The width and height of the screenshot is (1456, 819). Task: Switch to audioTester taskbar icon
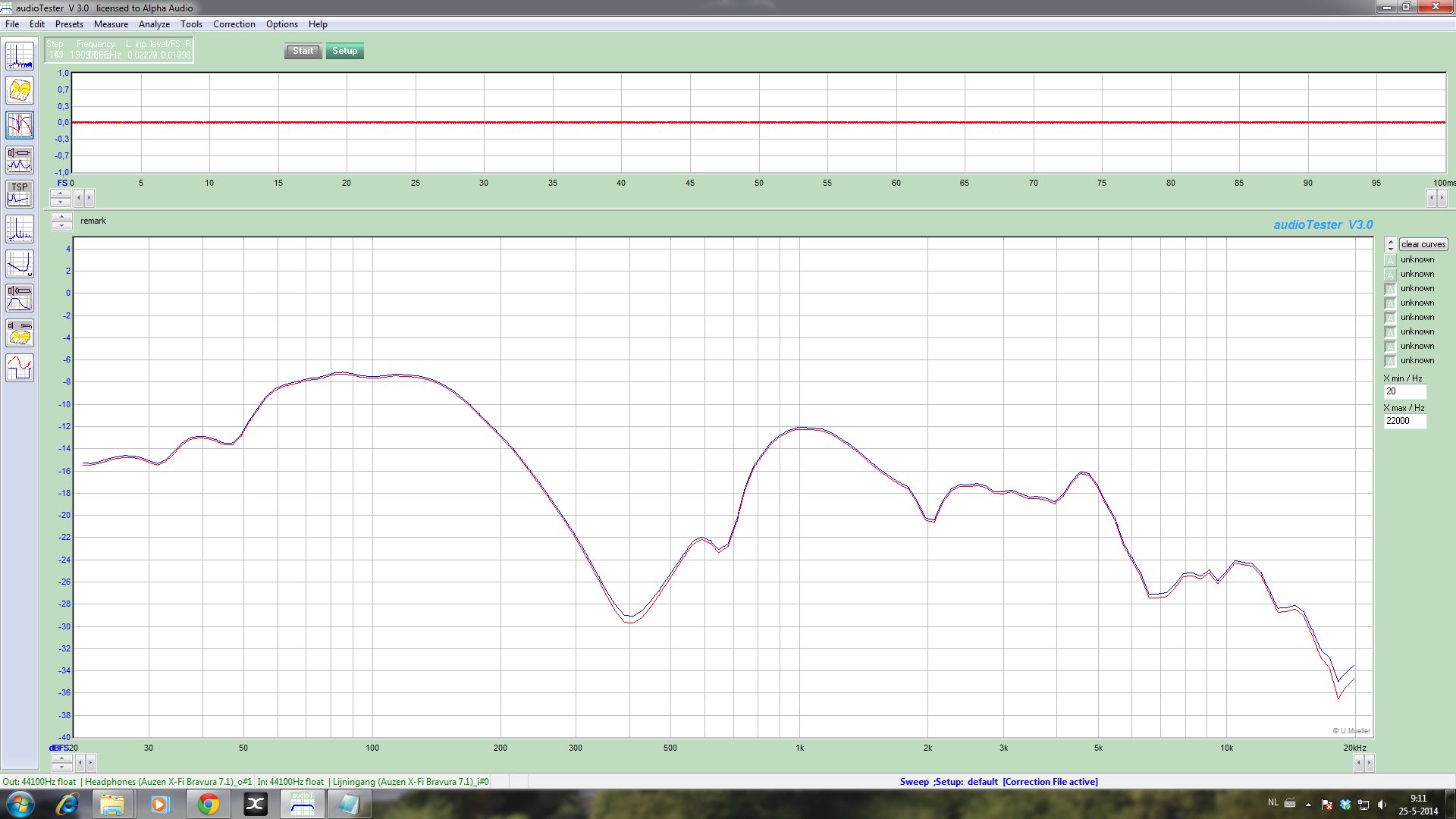303,805
